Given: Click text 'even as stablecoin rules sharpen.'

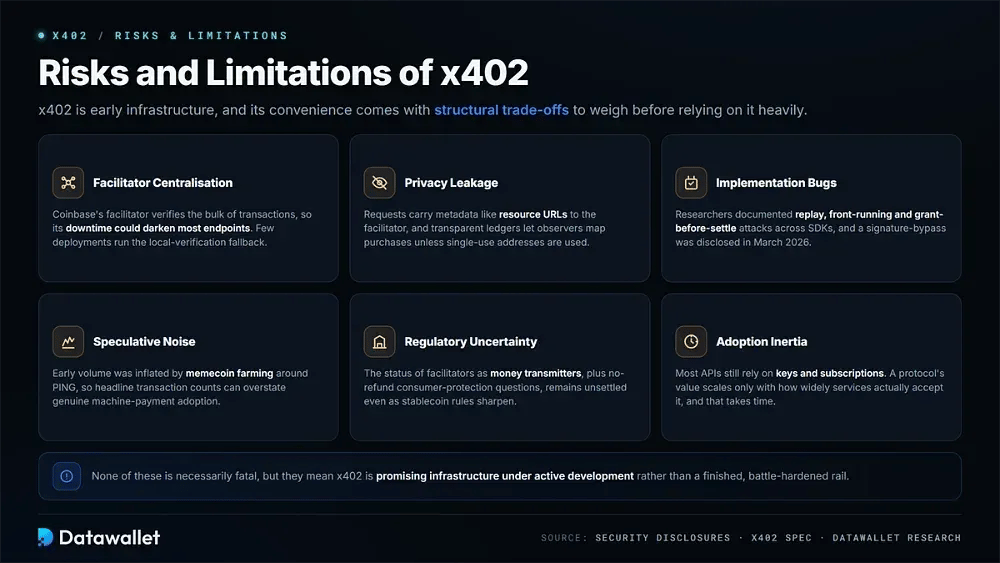Looking at the screenshot, I should (x=440, y=401).
